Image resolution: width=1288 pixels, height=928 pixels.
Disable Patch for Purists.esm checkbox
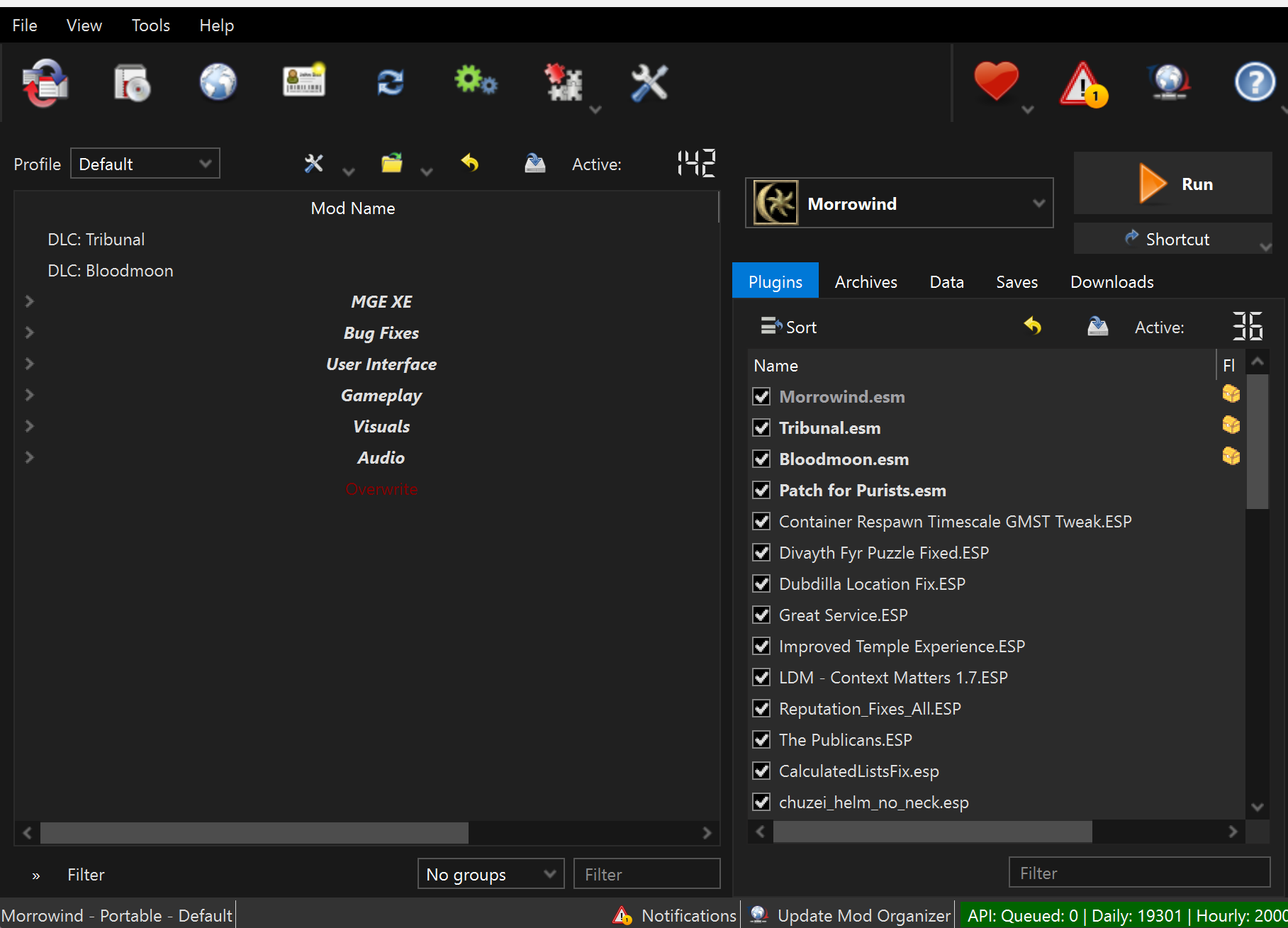[761, 490]
